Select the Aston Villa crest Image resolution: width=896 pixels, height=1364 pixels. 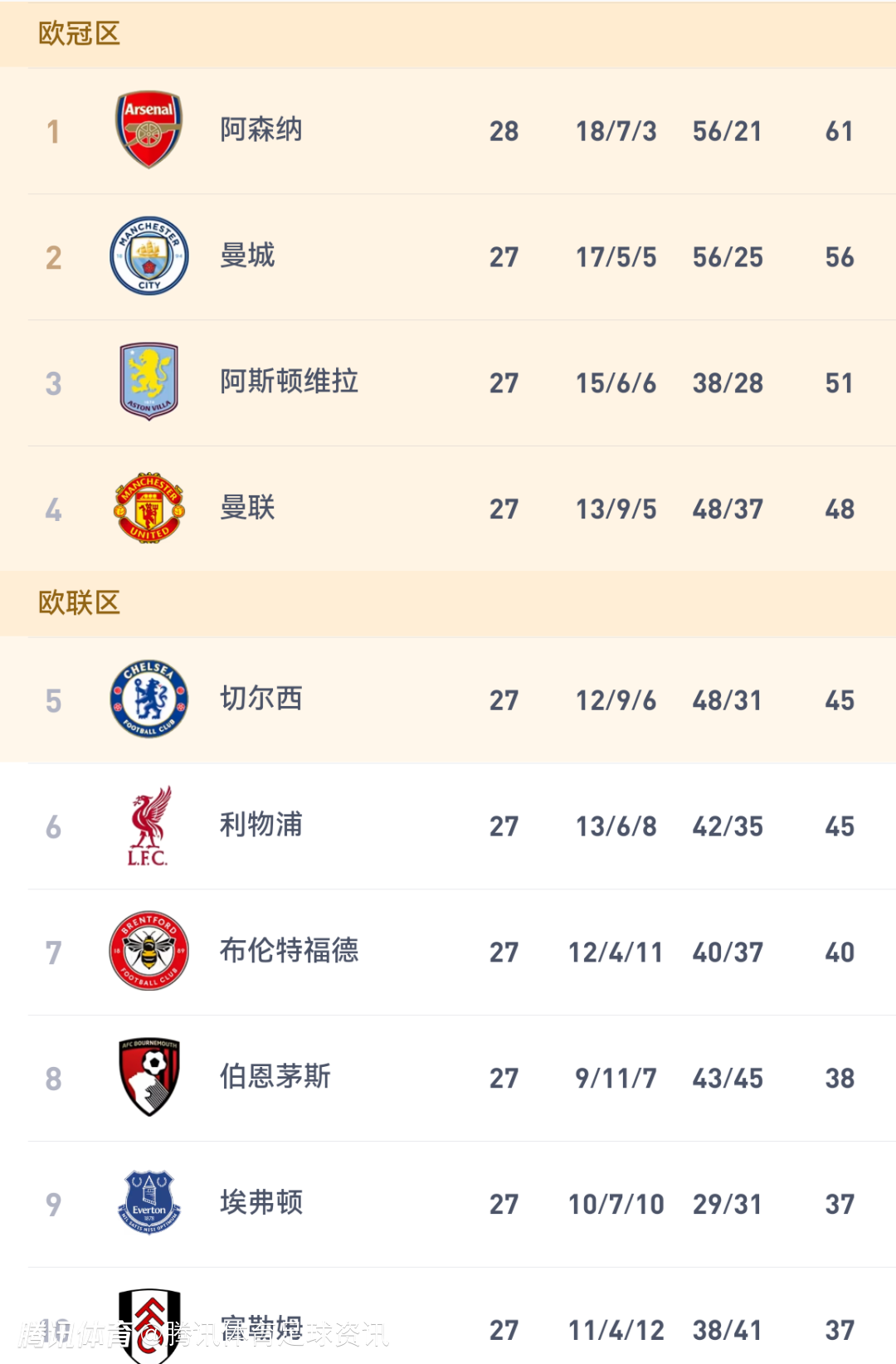(149, 382)
